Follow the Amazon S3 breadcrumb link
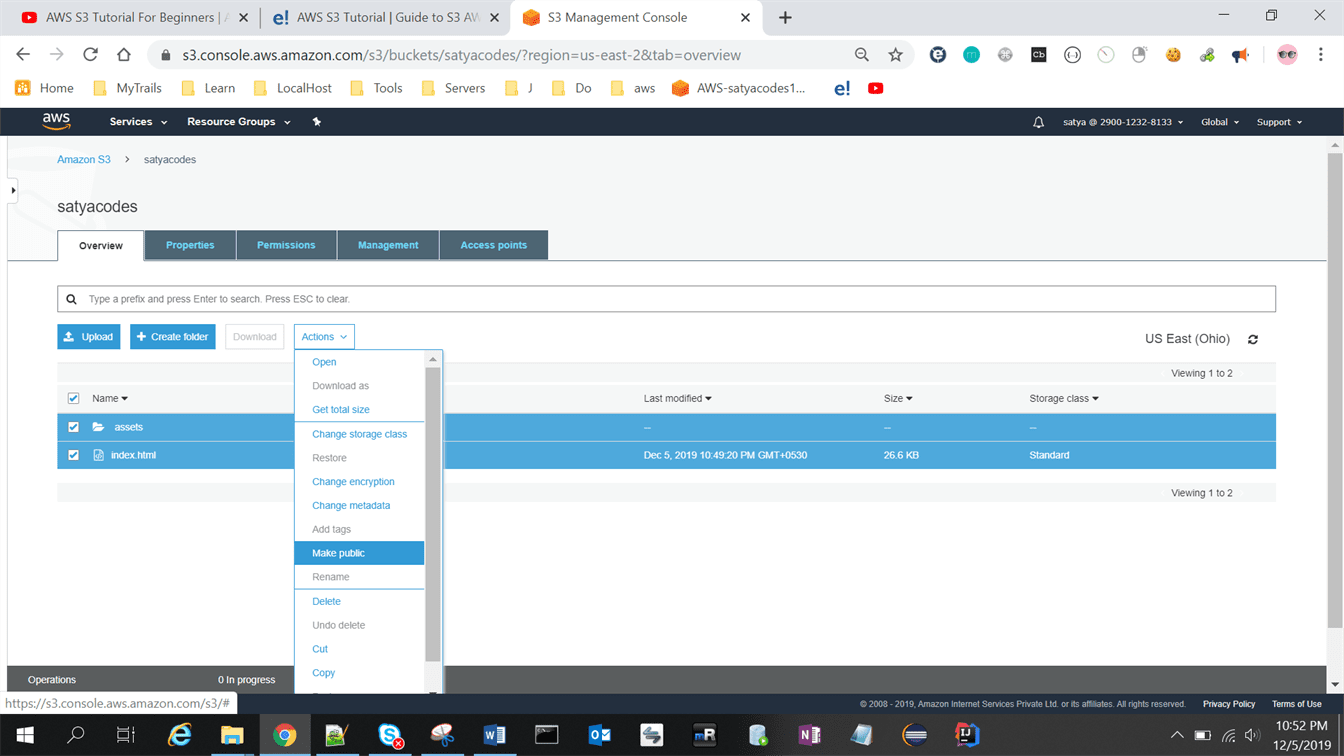This screenshot has width=1344, height=756. click(84, 160)
